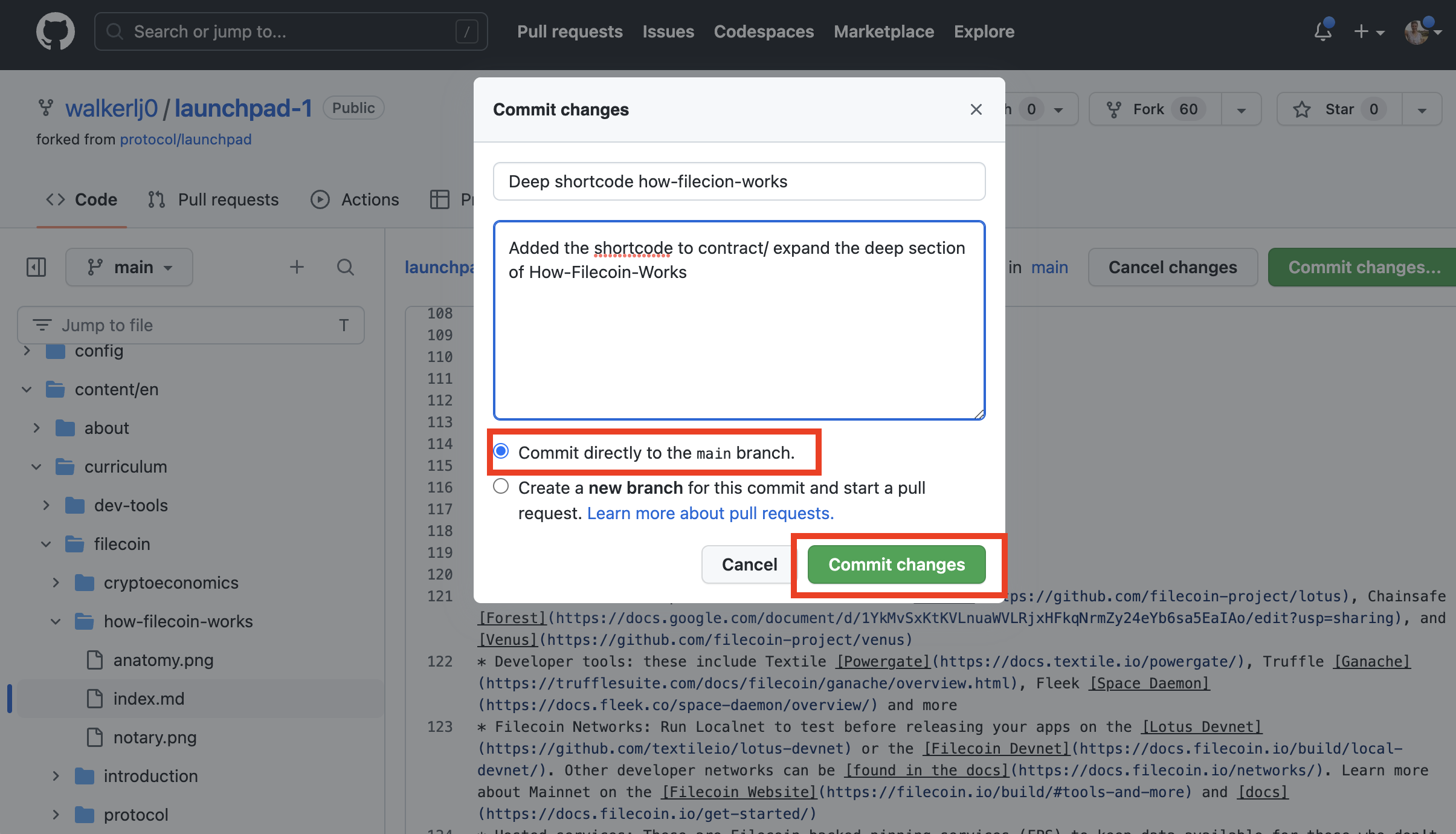The height and width of the screenshot is (834, 1456).
Task: Open Marketplace in top navigation
Action: point(884,31)
